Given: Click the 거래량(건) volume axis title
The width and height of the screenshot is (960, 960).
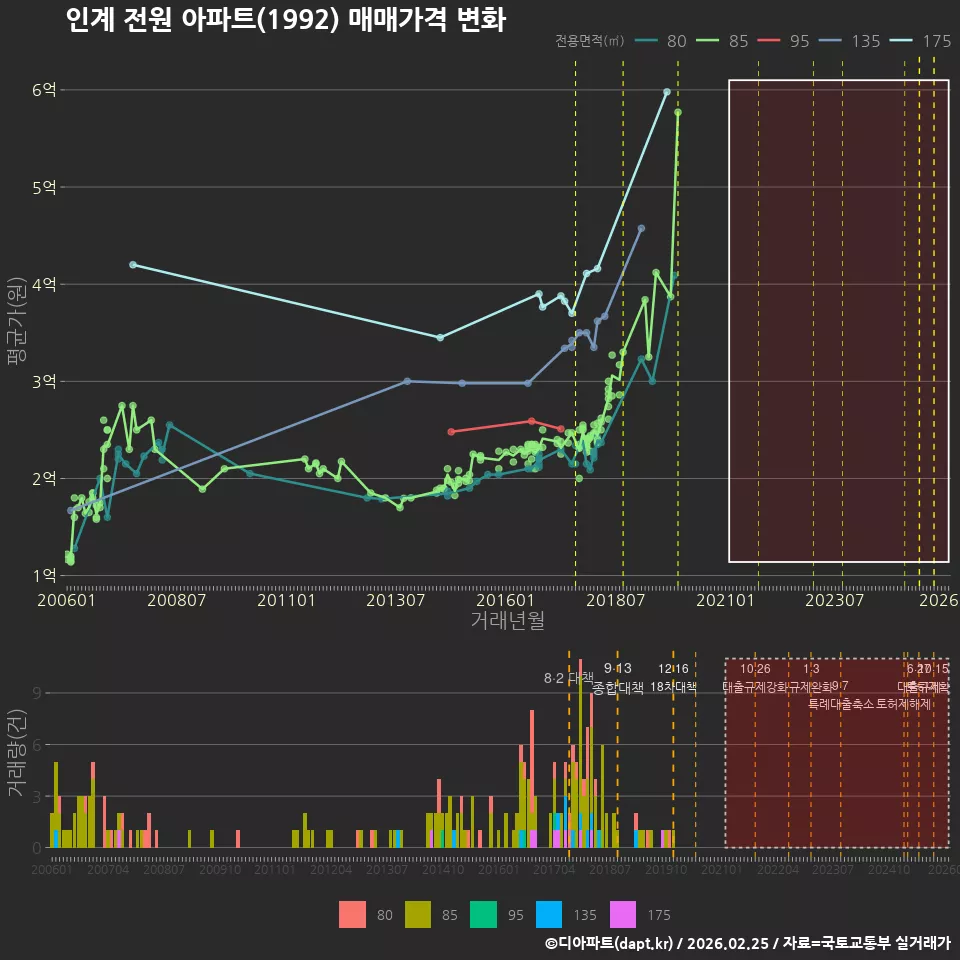Looking at the screenshot, I should click(x=17, y=753).
